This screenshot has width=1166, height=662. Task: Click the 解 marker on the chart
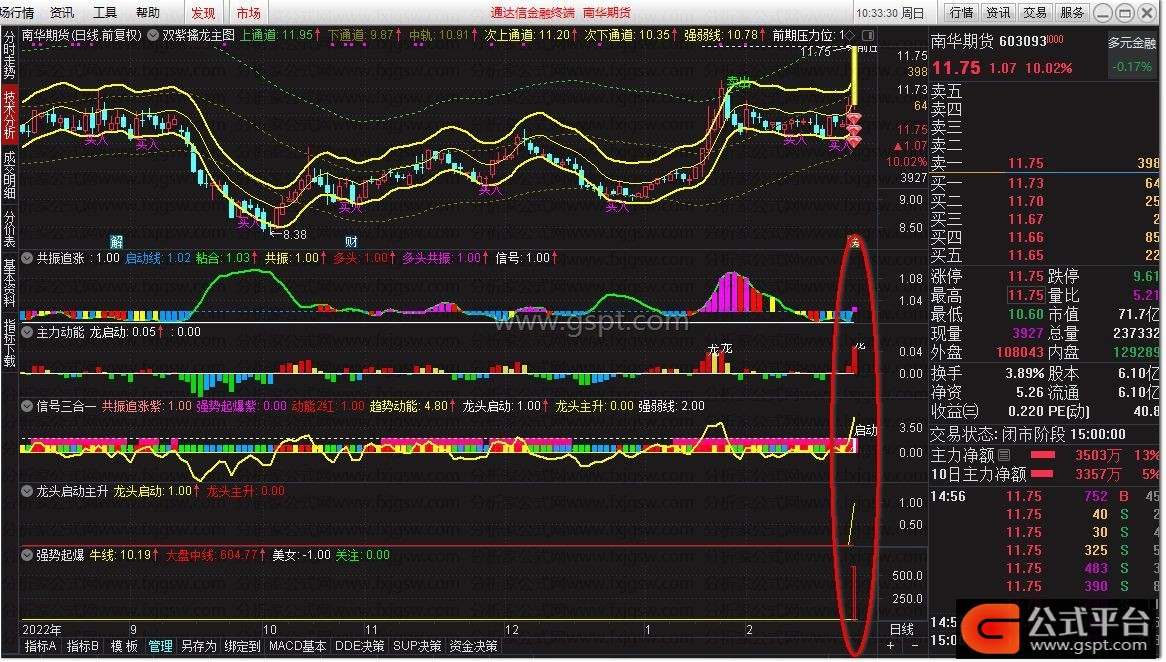point(117,242)
